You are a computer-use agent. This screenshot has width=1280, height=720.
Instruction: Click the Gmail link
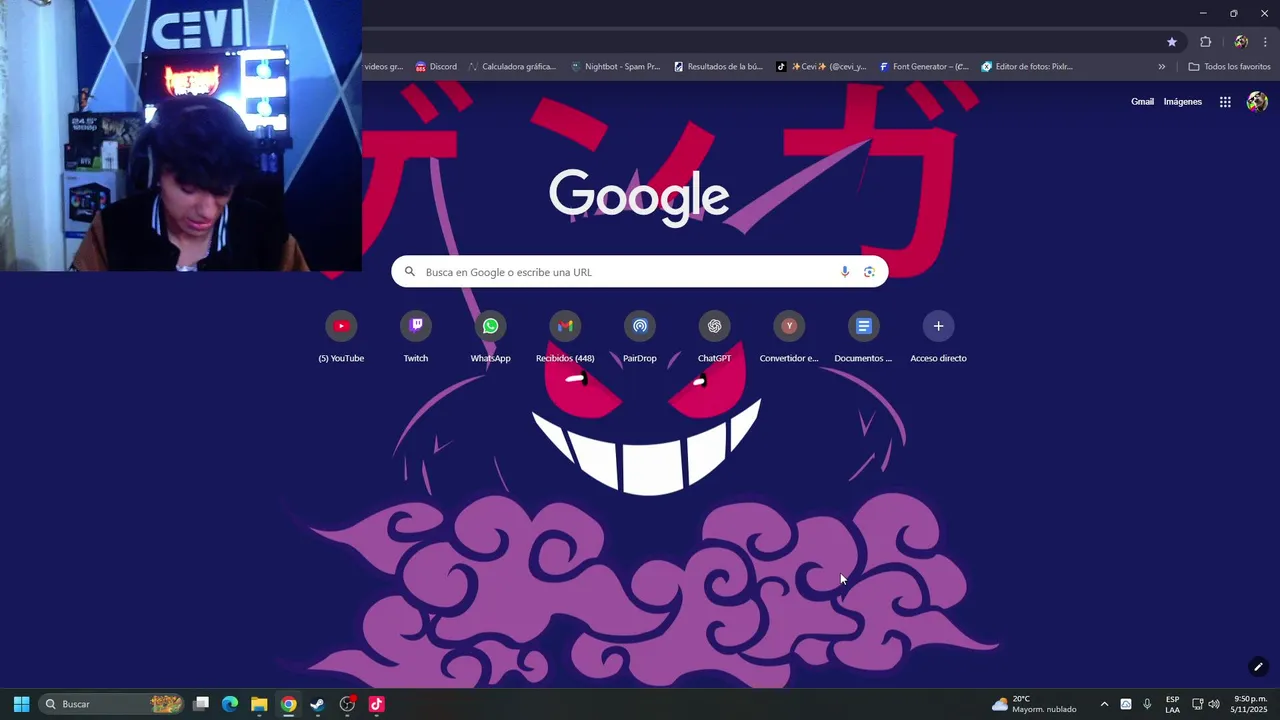pos(1142,102)
